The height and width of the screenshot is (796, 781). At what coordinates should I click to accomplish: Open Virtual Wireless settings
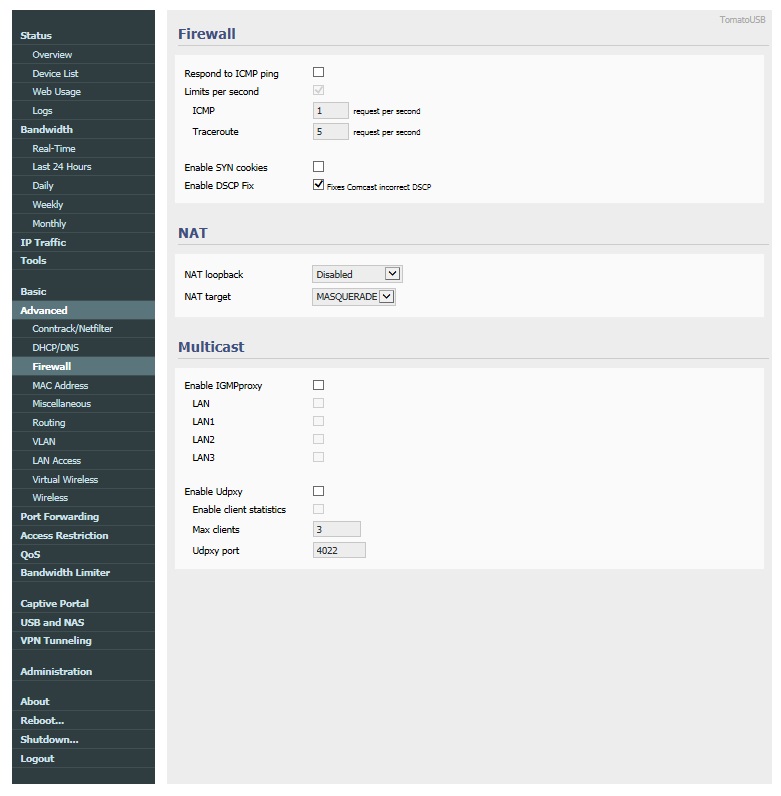point(84,479)
